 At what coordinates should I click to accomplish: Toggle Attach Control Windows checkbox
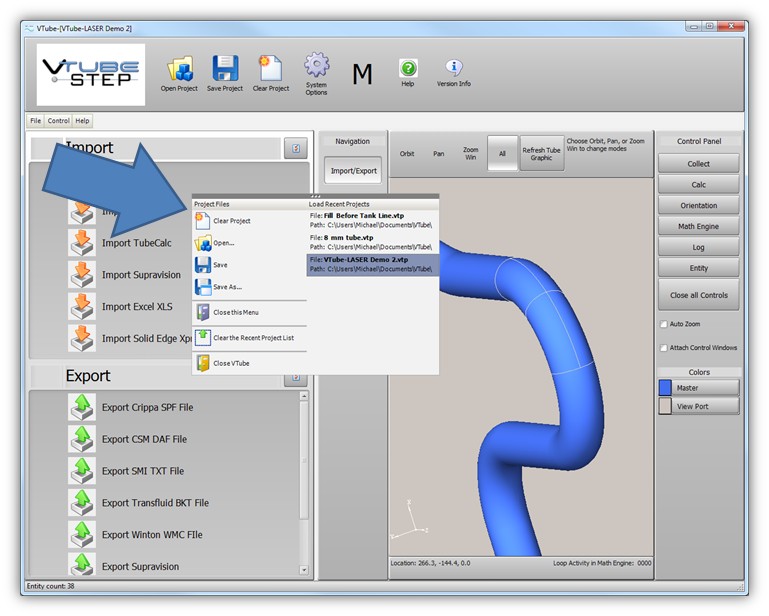pyautogui.click(x=663, y=348)
